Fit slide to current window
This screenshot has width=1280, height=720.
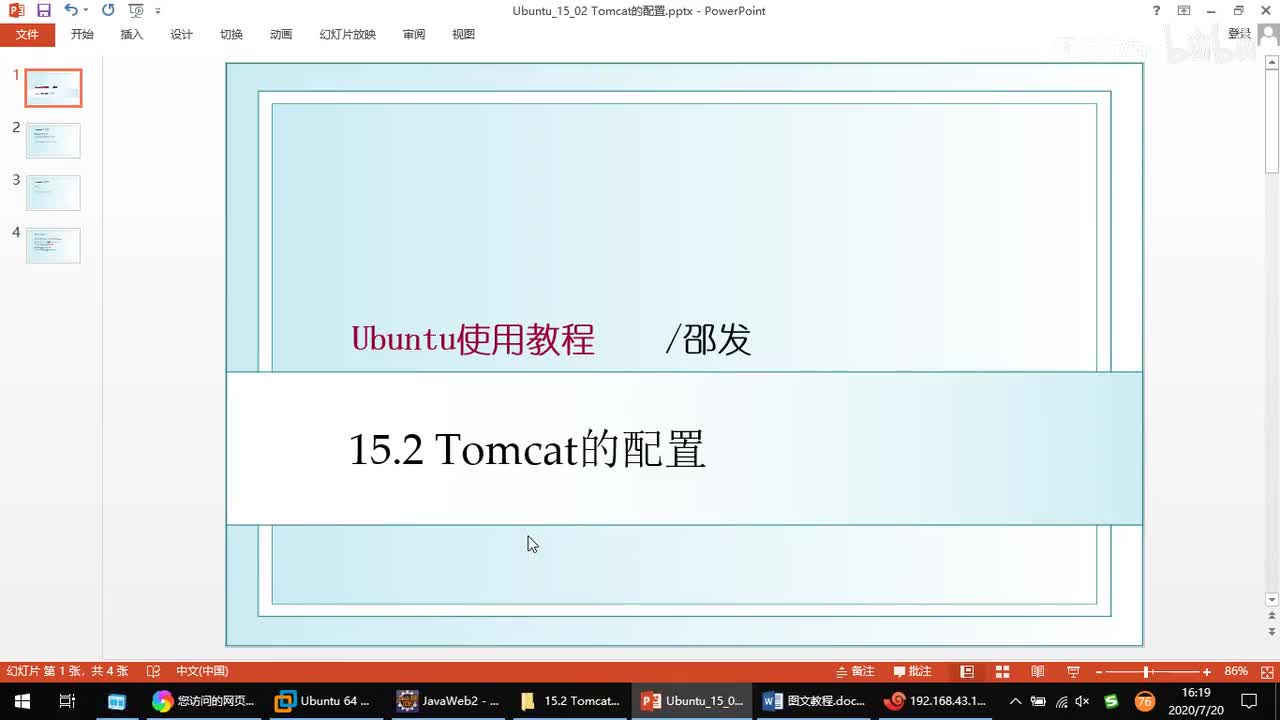click(1266, 671)
